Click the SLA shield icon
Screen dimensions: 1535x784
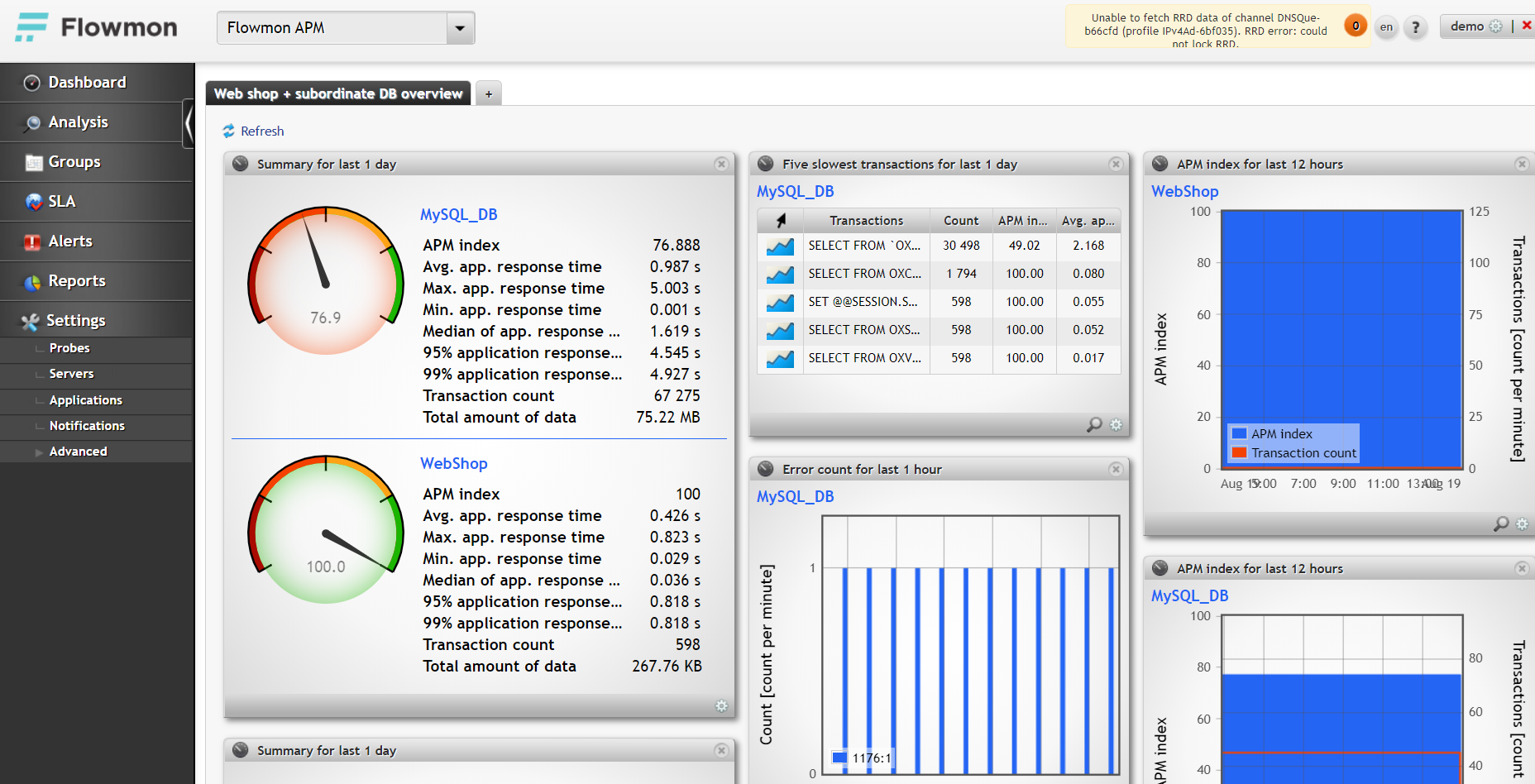[31, 201]
